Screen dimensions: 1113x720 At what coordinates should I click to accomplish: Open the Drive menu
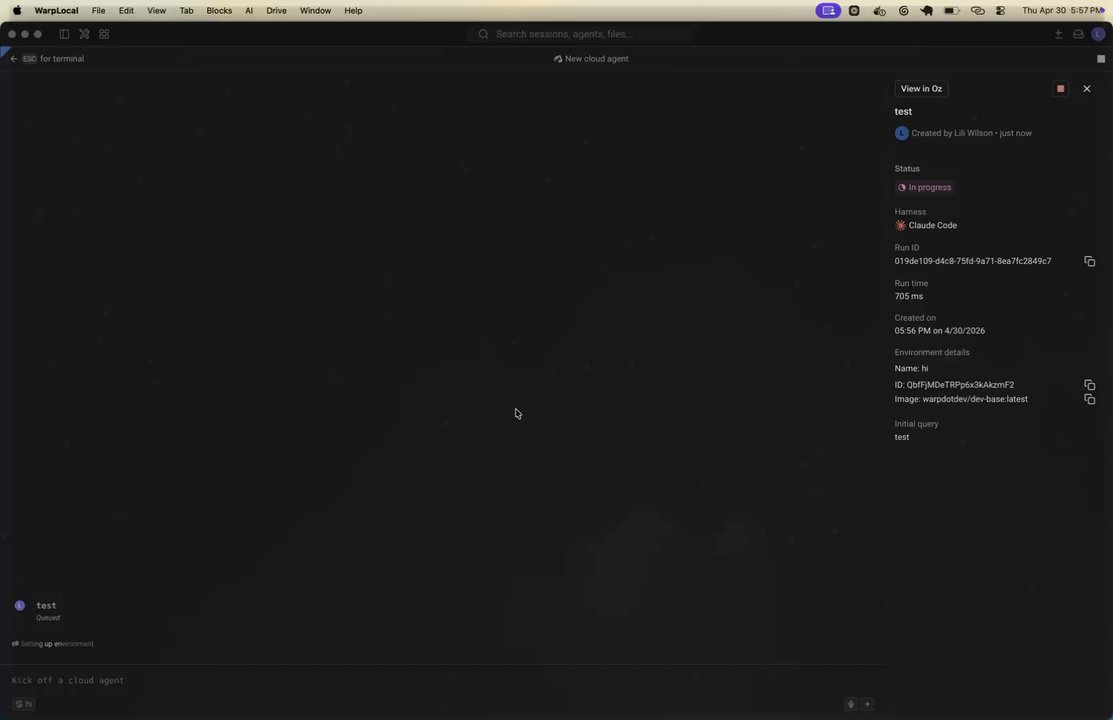pos(276,11)
